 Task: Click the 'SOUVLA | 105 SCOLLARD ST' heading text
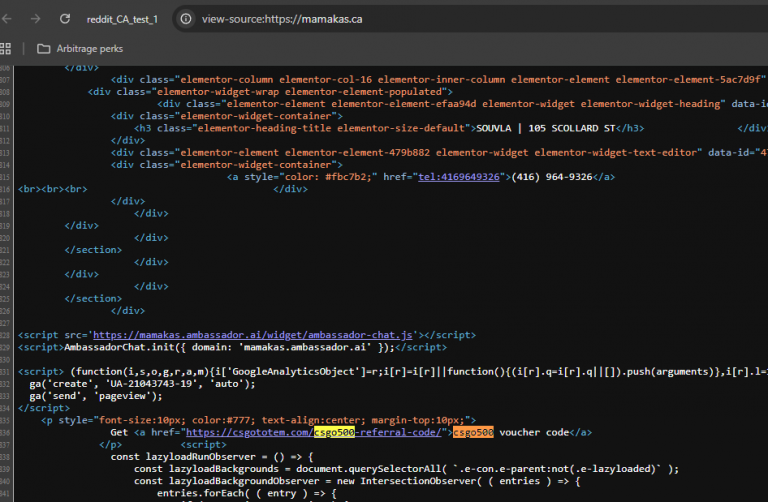[546, 128]
